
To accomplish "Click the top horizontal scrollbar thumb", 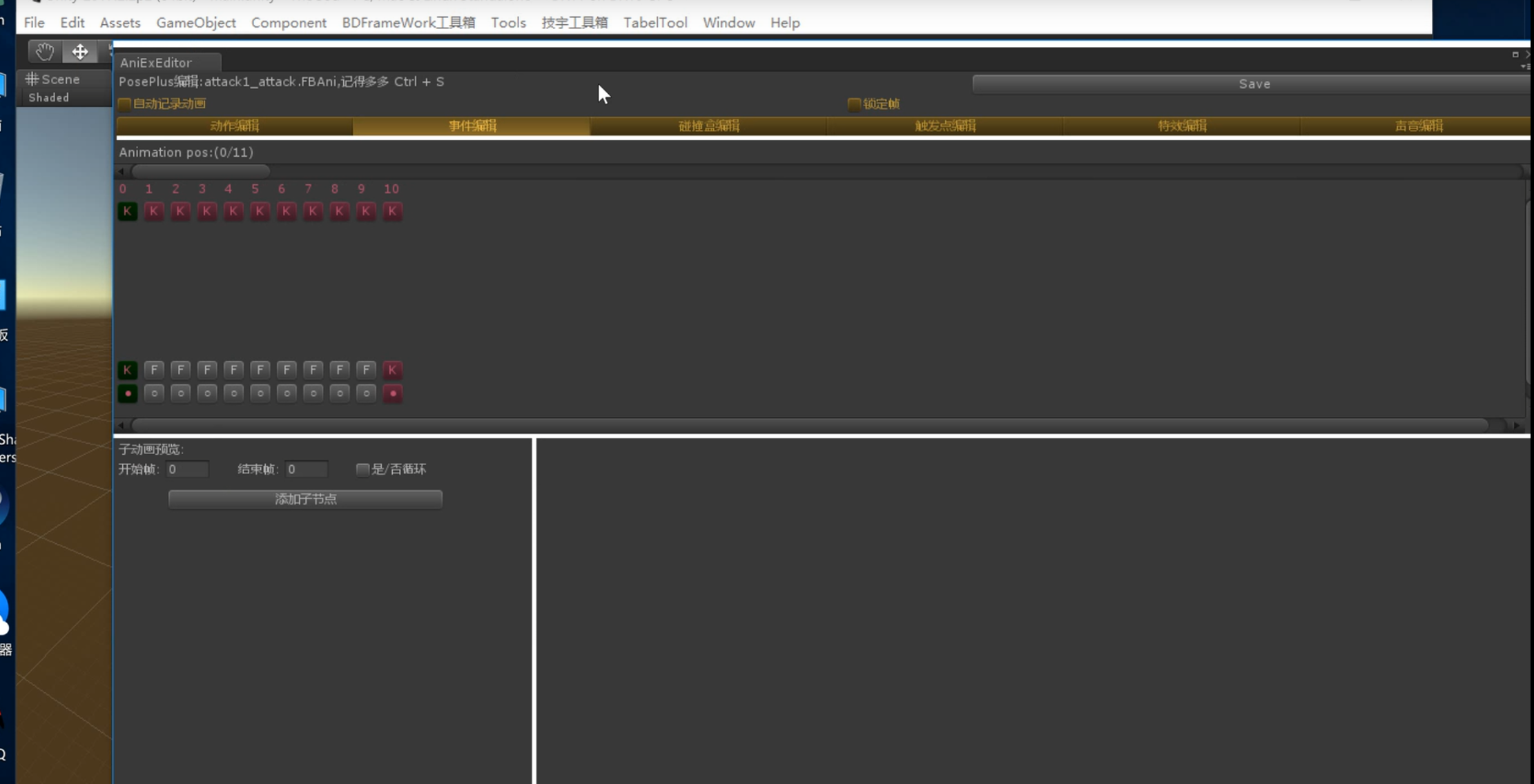I will 200,170.
